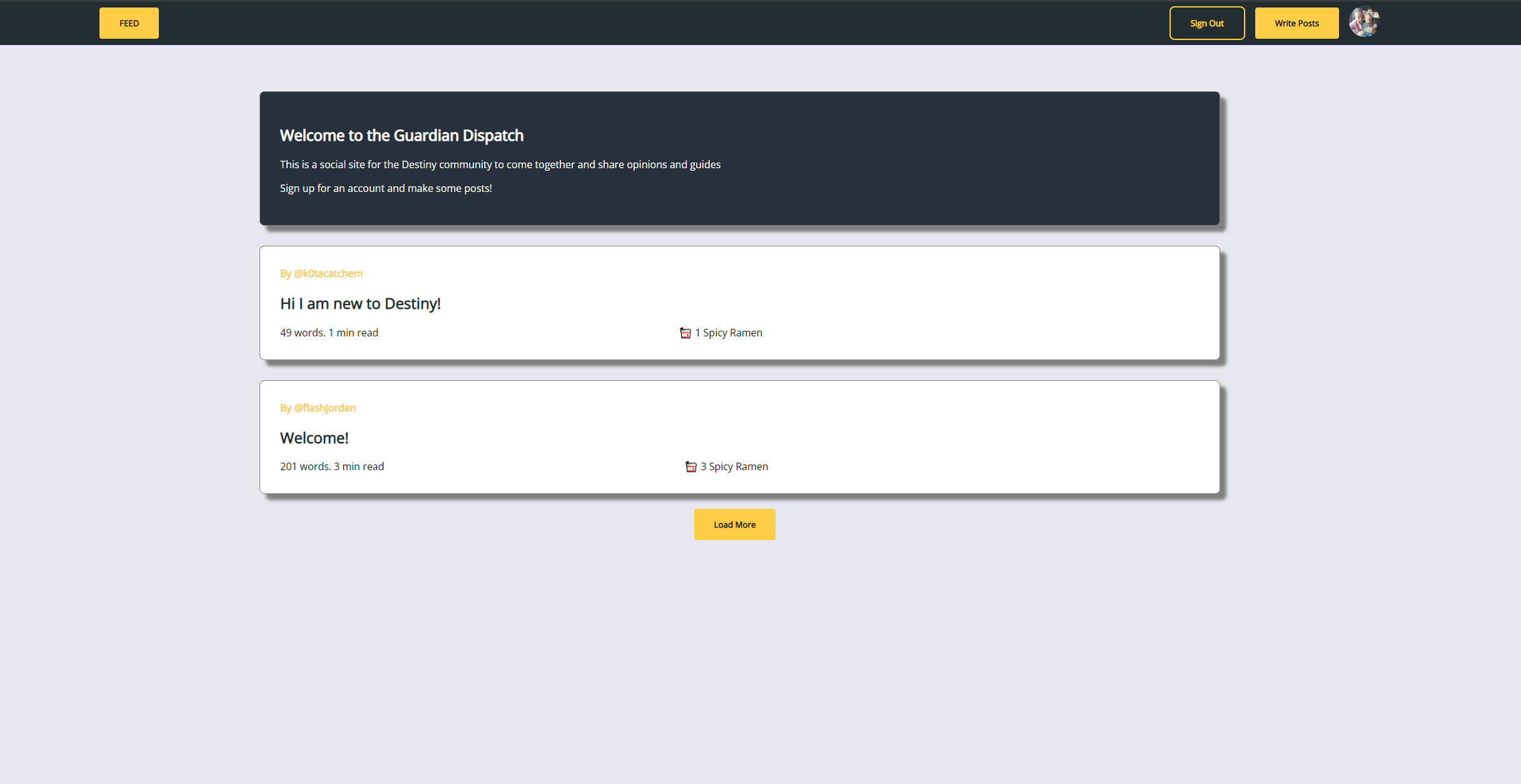Select the '3 Spicy Ramen' count text
This screenshot has width=1521, height=784.
coord(734,466)
